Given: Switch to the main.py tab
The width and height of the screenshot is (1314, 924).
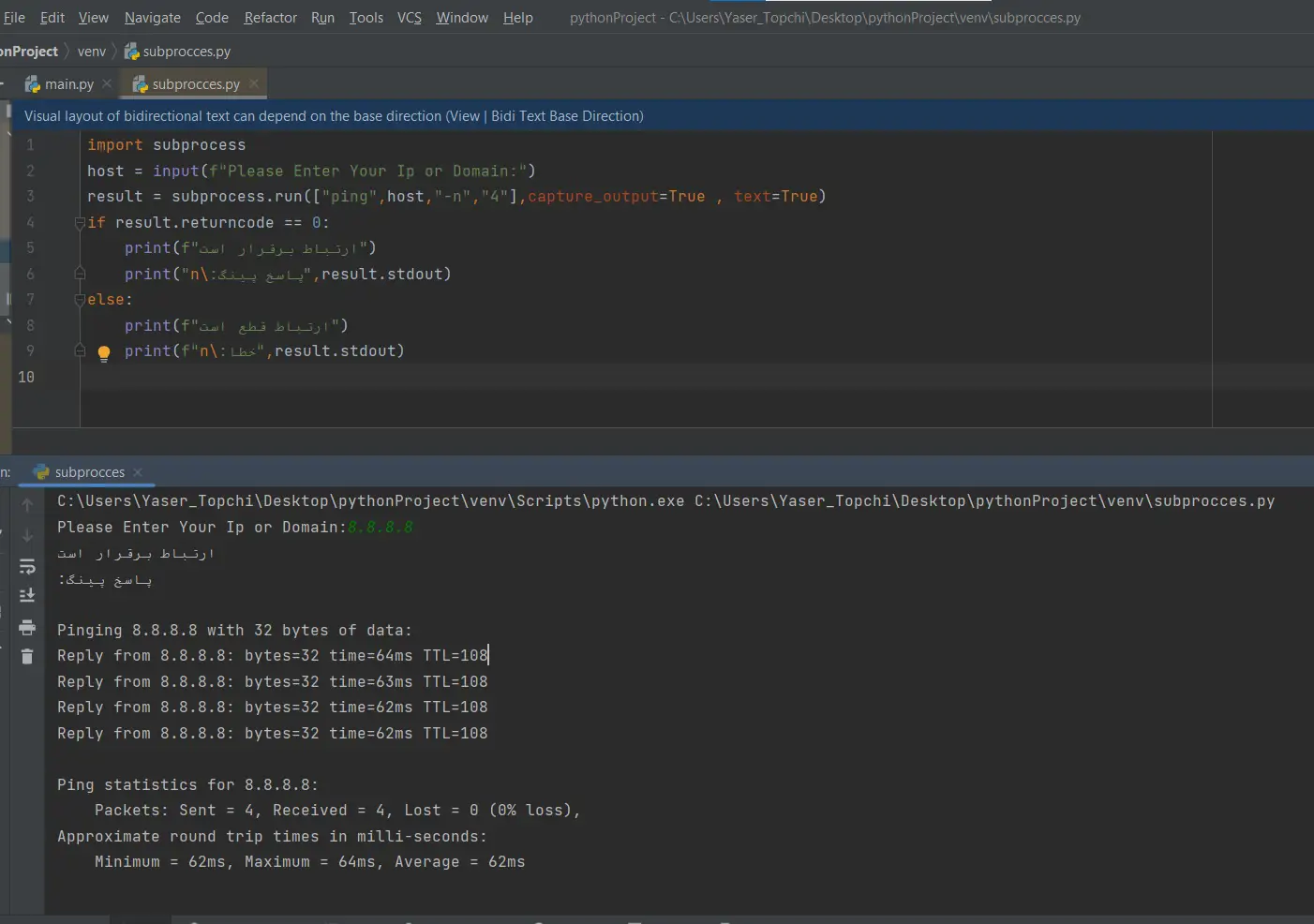Looking at the screenshot, I should click(68, 84).
